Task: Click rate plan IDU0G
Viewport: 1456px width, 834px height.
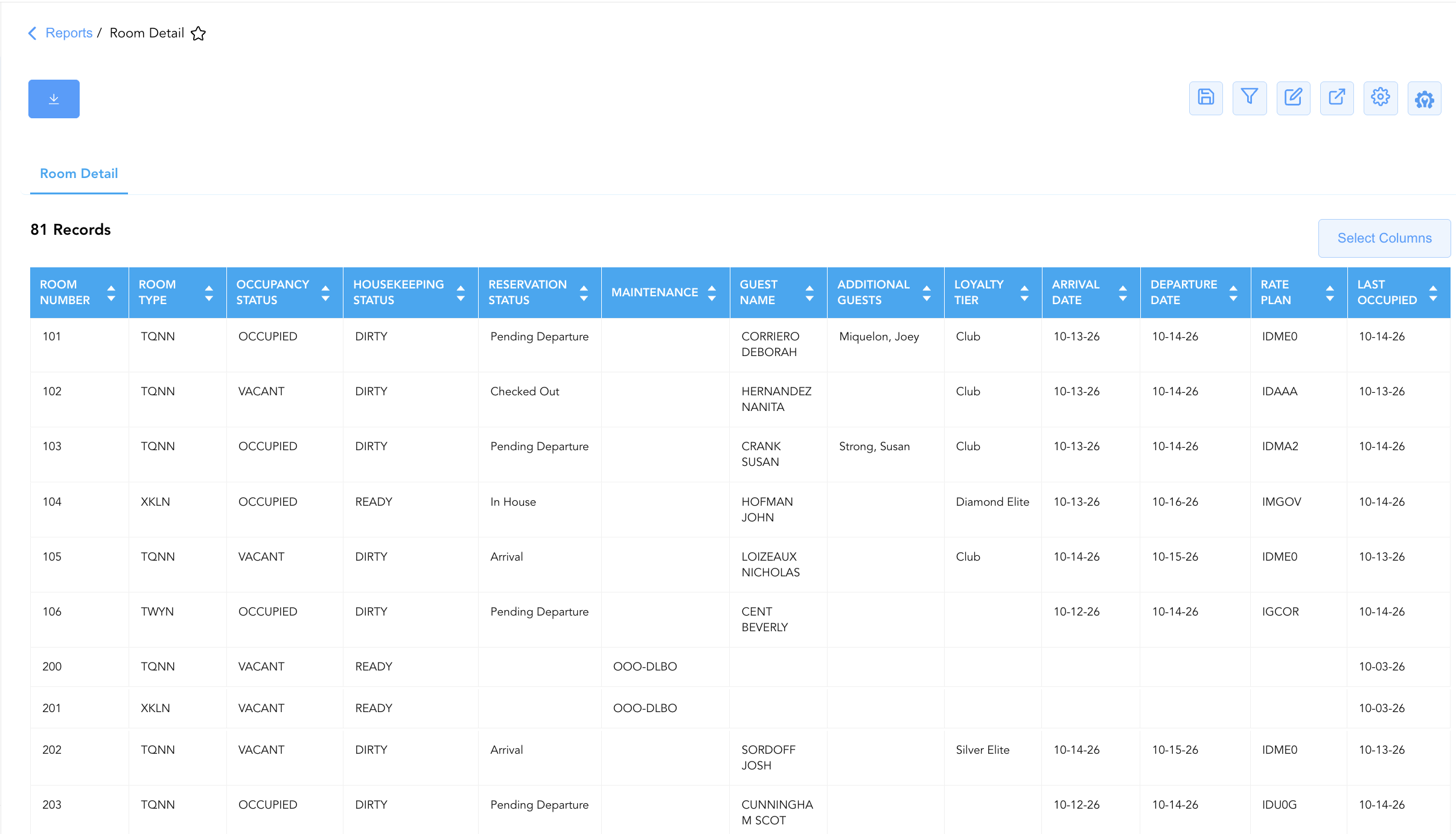Action: tap(1279, 805)
